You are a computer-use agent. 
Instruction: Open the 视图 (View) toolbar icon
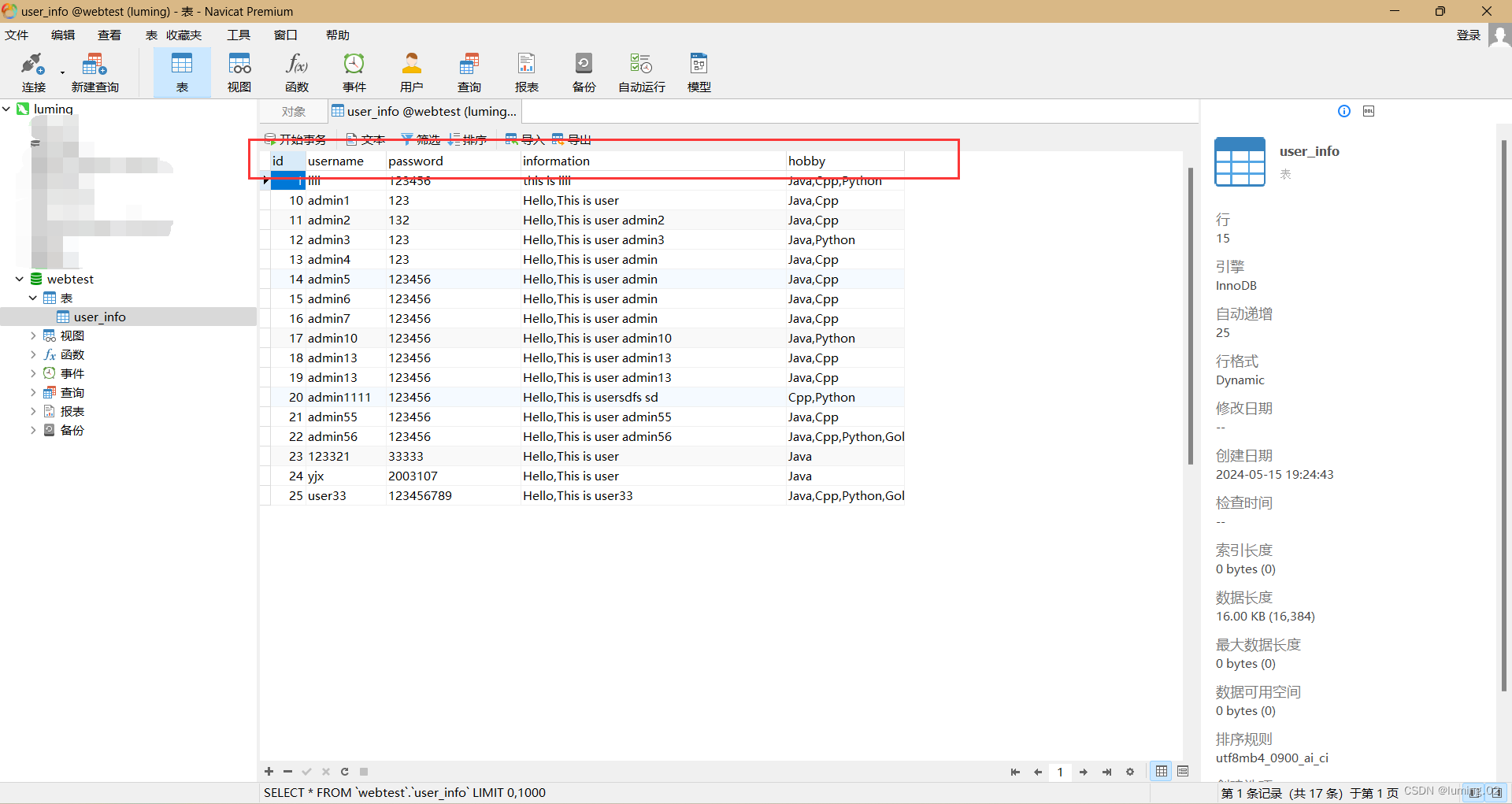point(239,73)
